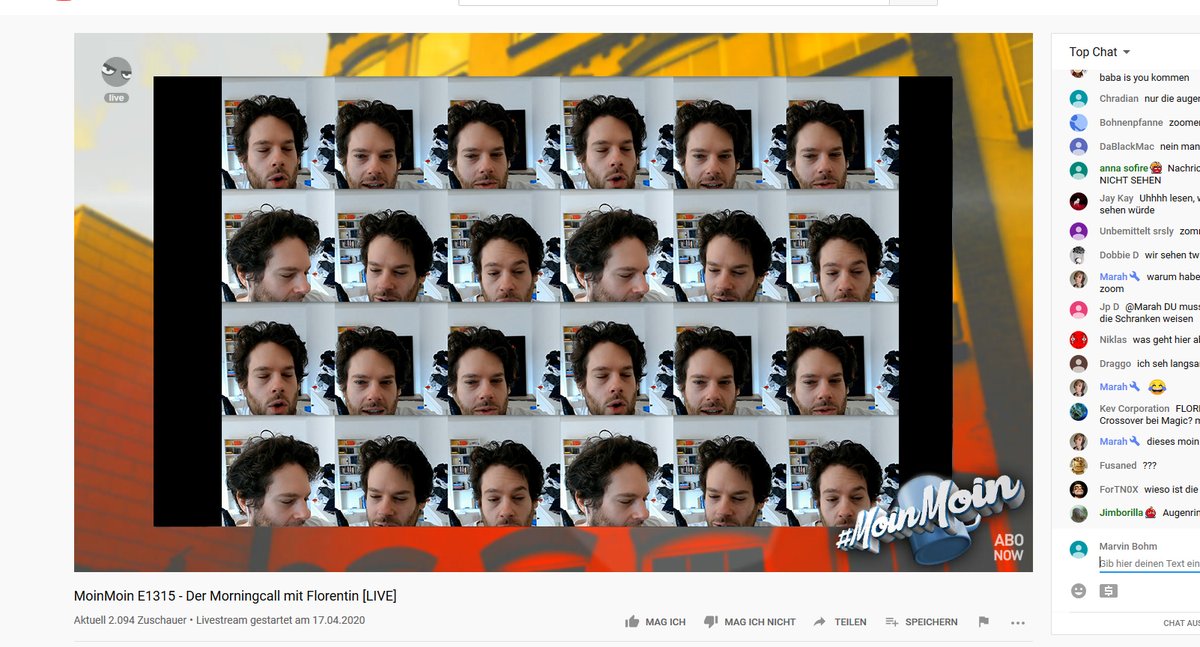Open the Super Chat dollar icon
The image size is (1200, 647).
[1108, 591]
